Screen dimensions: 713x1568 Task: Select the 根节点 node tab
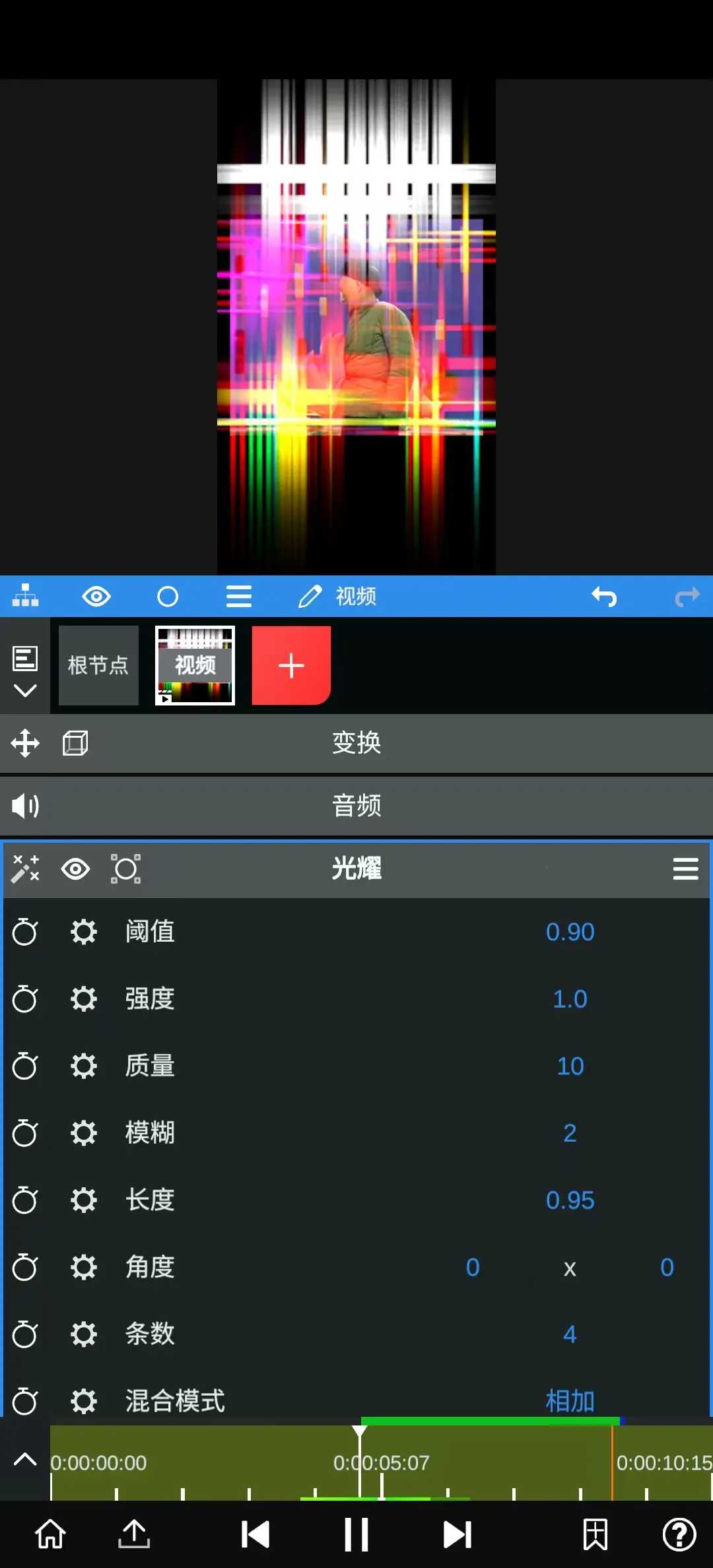[98, 665]
